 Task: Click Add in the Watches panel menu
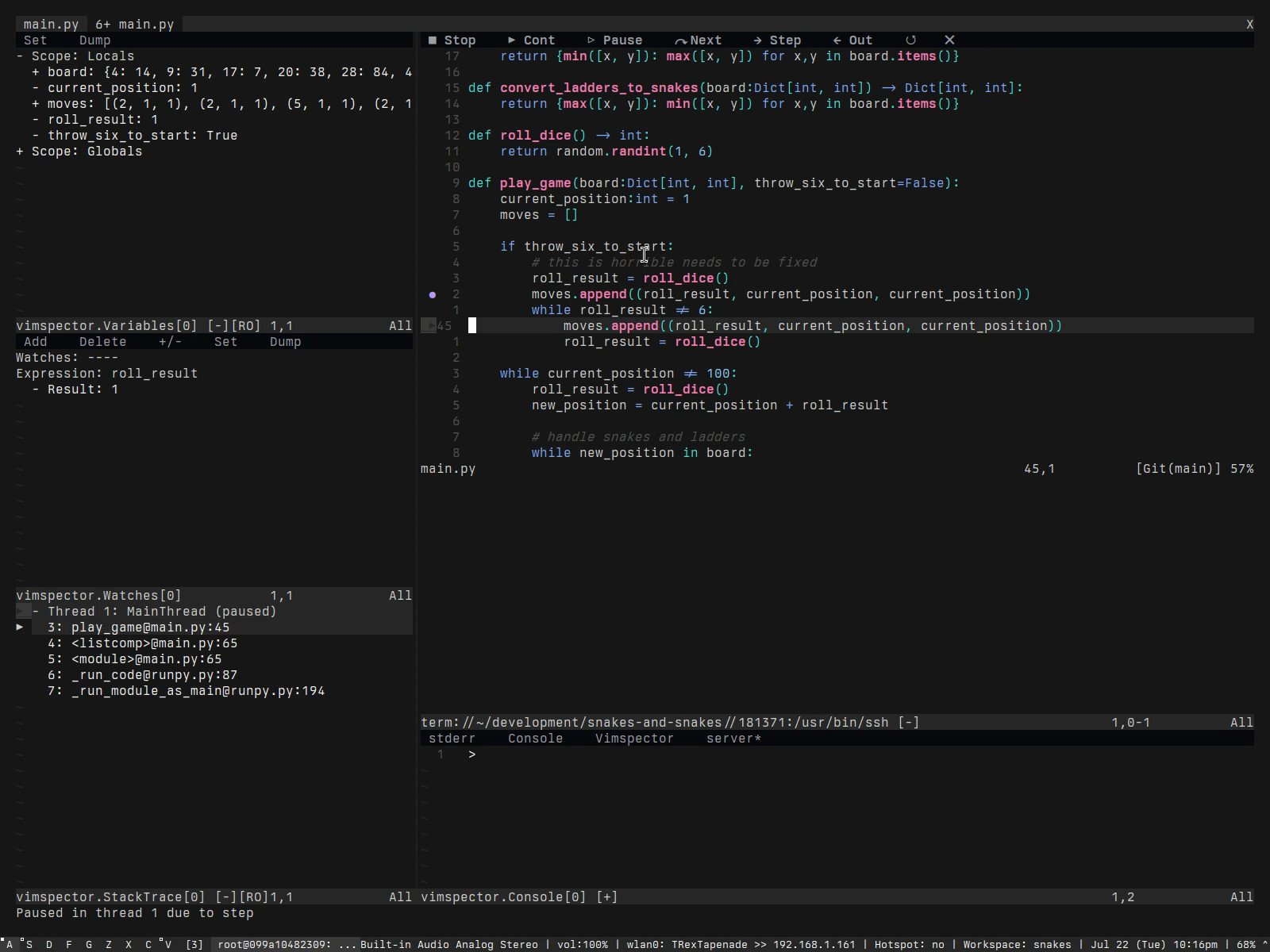[x=36, y=341]
